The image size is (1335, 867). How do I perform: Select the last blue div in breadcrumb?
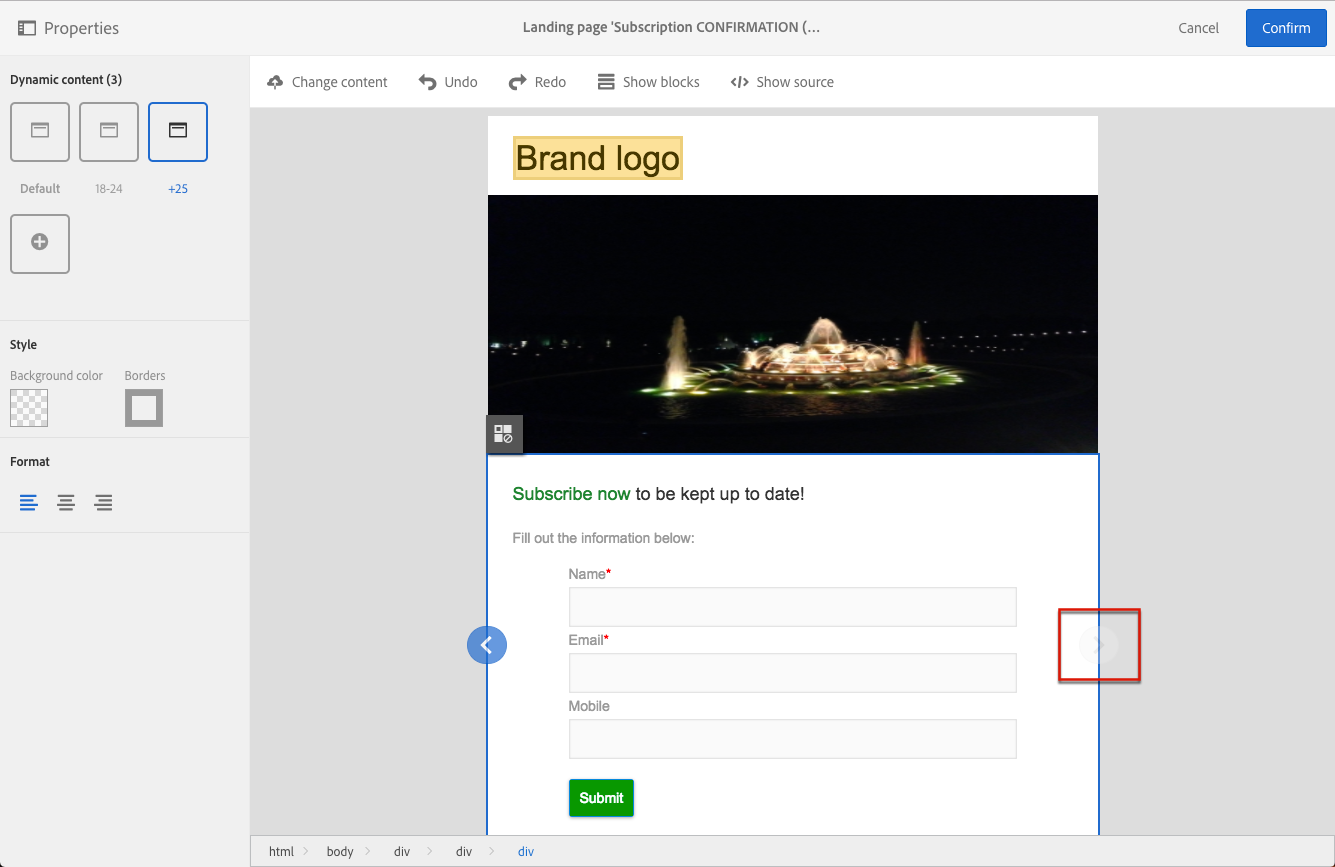(x=526, y=852)
